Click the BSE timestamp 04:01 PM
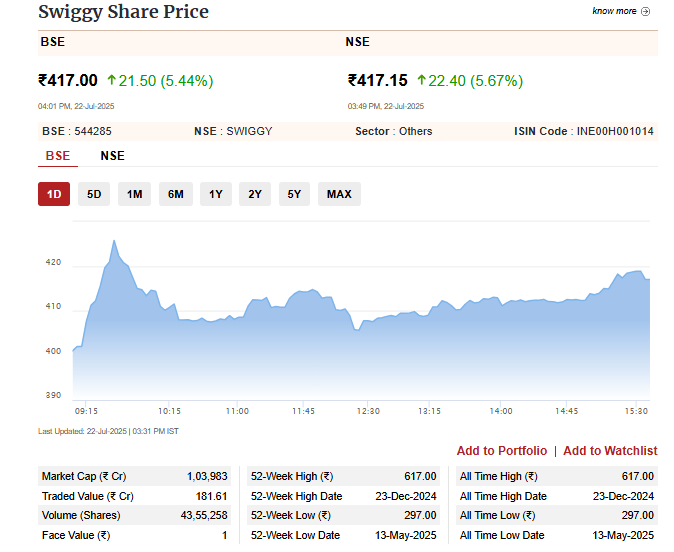Image resolution: width=674 pixels, height=552 pixels. pos(76,106)
